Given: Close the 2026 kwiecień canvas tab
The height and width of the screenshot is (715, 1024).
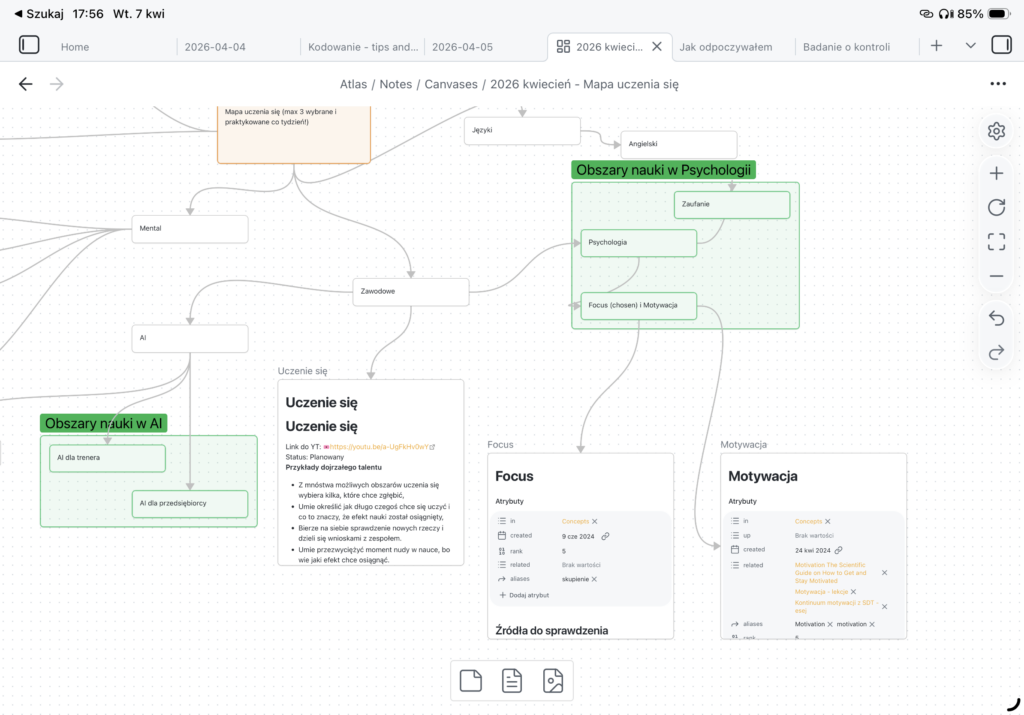Looking at the screenshot, I should click(657, 46).
